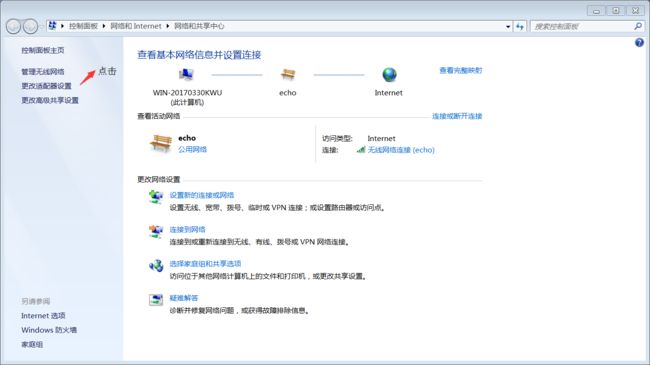Go forward with the forward arrow button
The image size is (650, 365).
30,27
